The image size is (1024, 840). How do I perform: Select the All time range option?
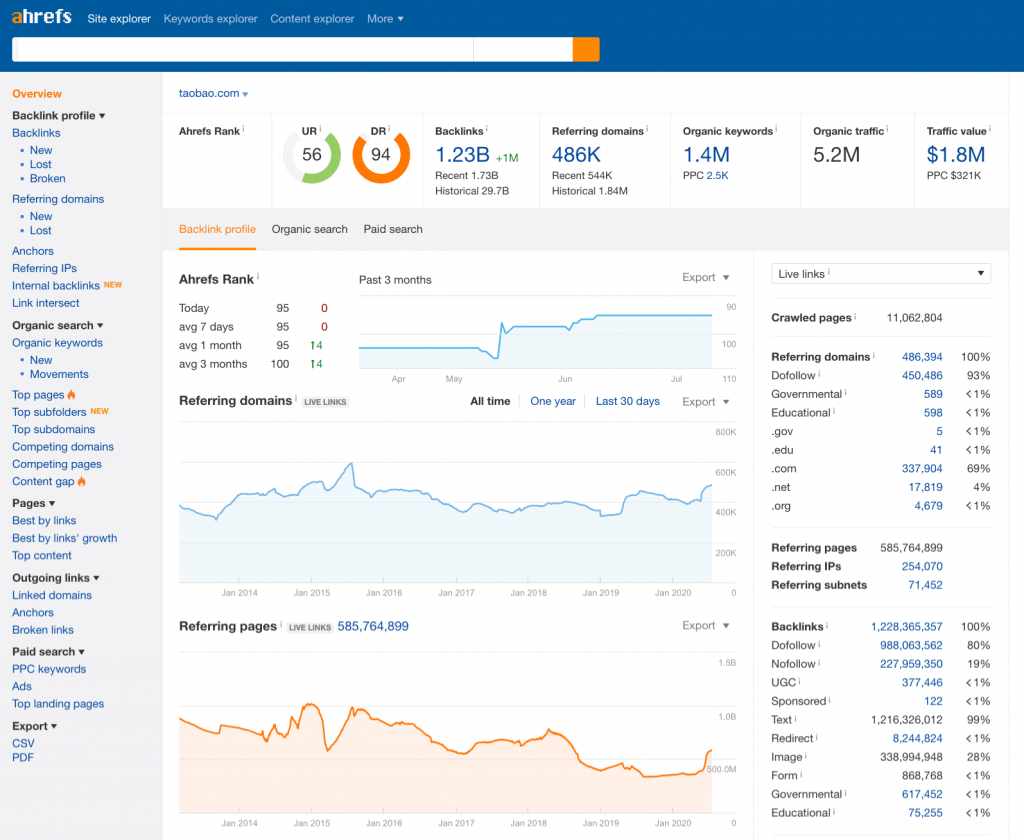[490, 401]
